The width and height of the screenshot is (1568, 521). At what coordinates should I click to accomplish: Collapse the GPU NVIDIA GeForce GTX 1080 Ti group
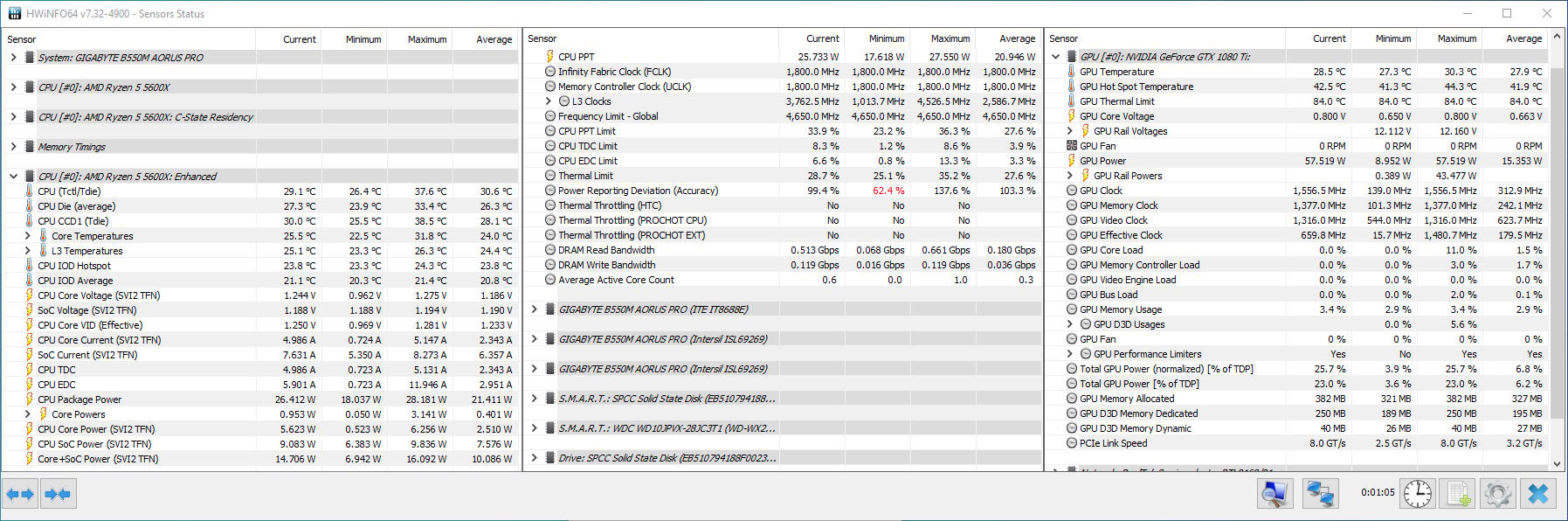pyautogui.click(x=1055, y=57)
